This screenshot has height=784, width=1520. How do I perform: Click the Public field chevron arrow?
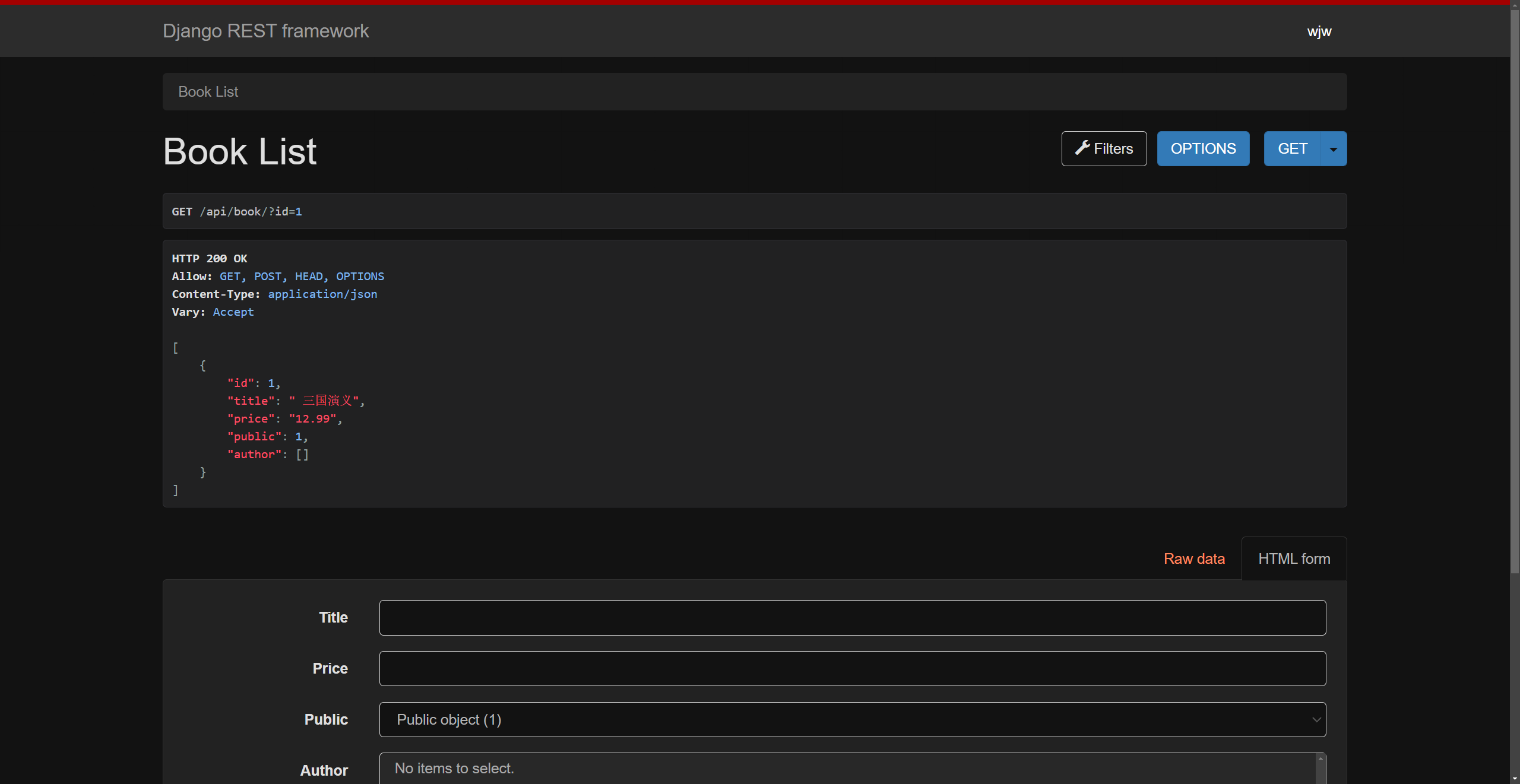click(1316, 719)
